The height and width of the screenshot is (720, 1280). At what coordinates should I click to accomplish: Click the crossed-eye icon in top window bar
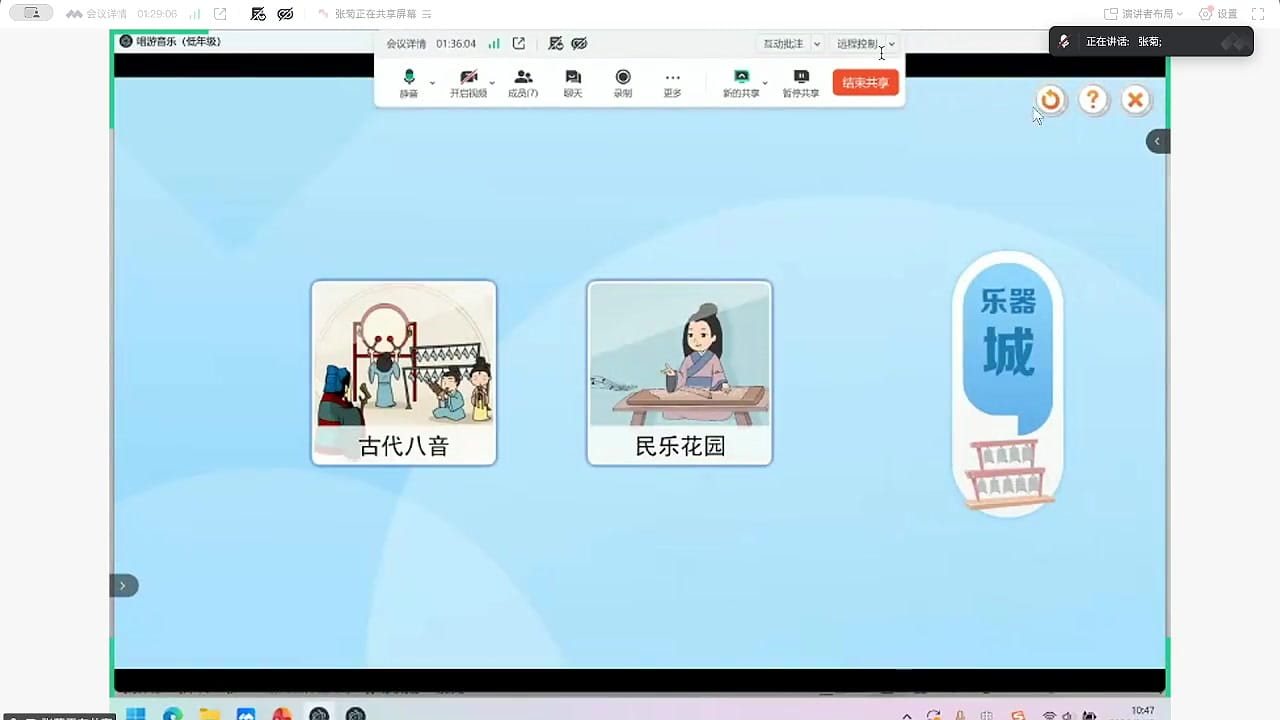click(285, 14)
